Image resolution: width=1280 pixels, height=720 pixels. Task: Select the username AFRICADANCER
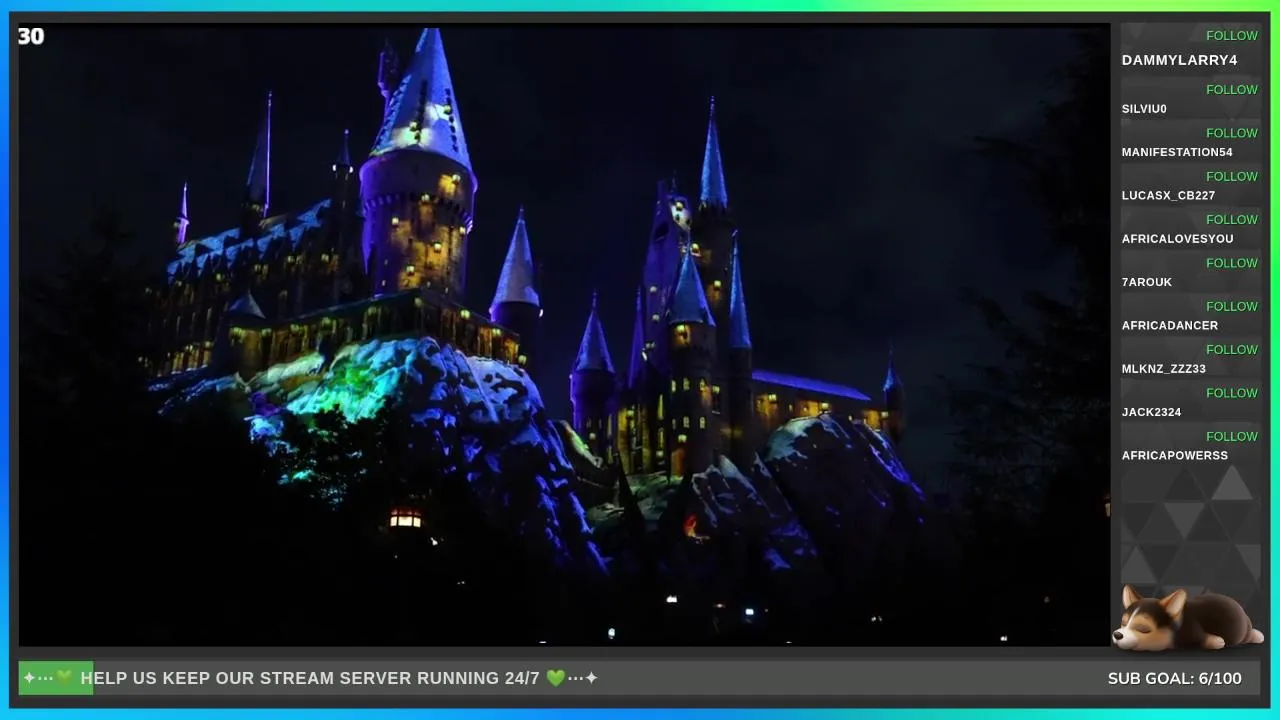pyautogui.click(x=1170, y=326)
